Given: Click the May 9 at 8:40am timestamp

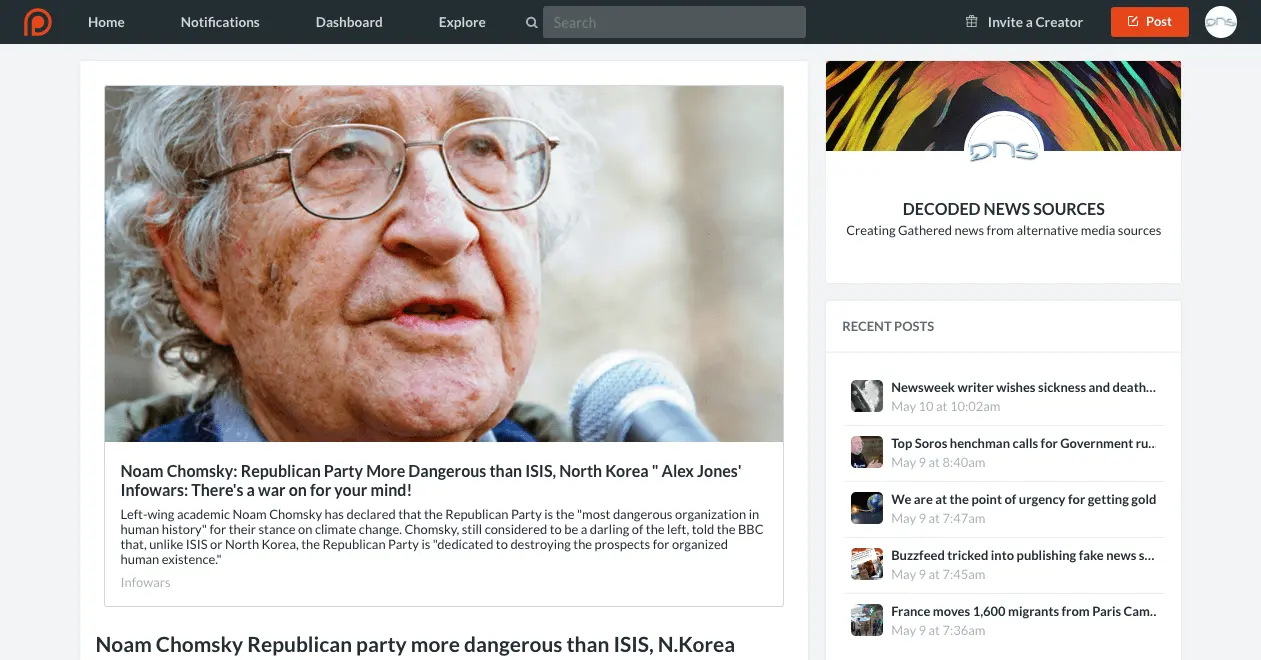Looking at the screenshot, I should click(939, 463).
